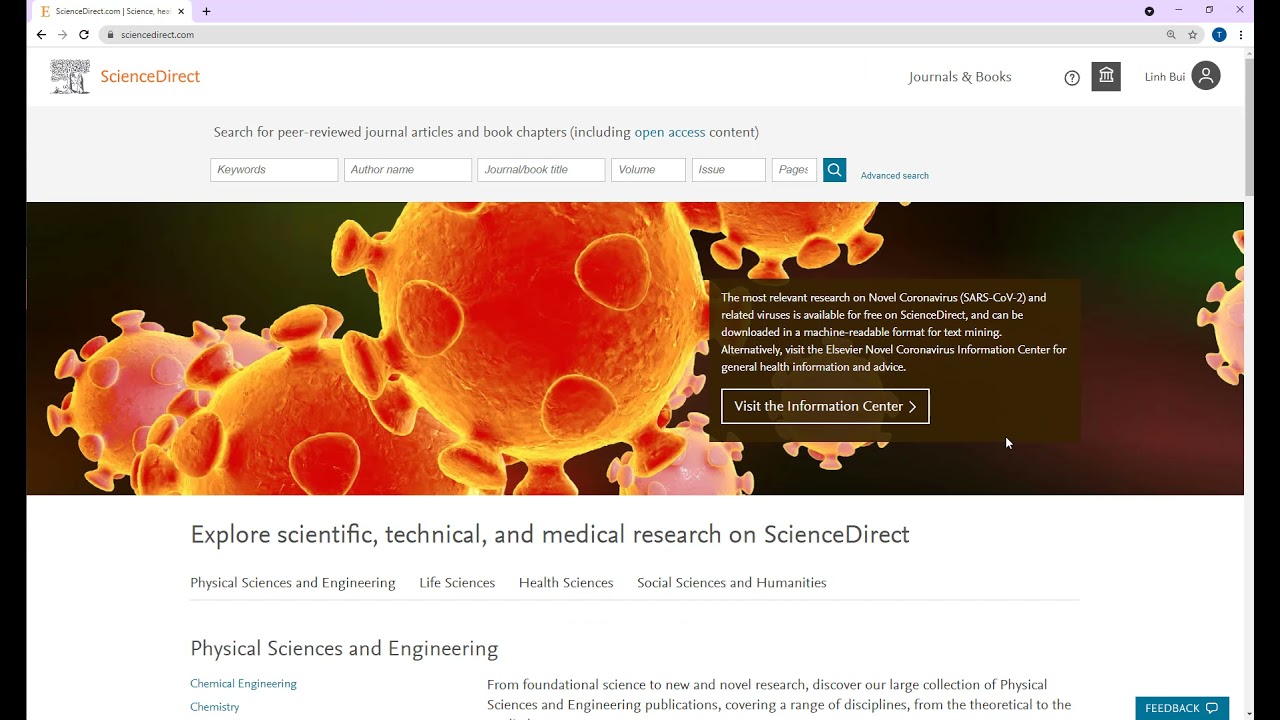This screenshot has width=1280, height=720.
Task: Click the Volume field
Action: [x=649, y=170]
